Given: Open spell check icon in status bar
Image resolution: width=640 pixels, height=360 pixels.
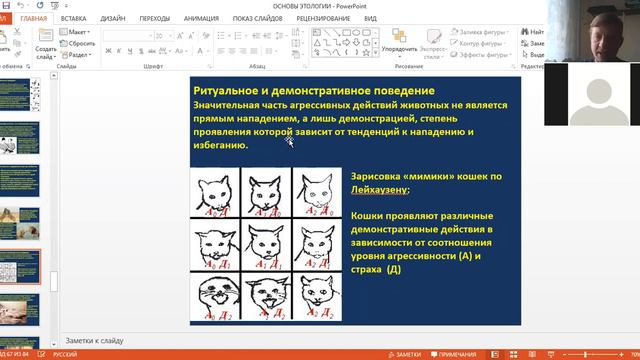Looking at the screenshot, I should tap(41, 354).
